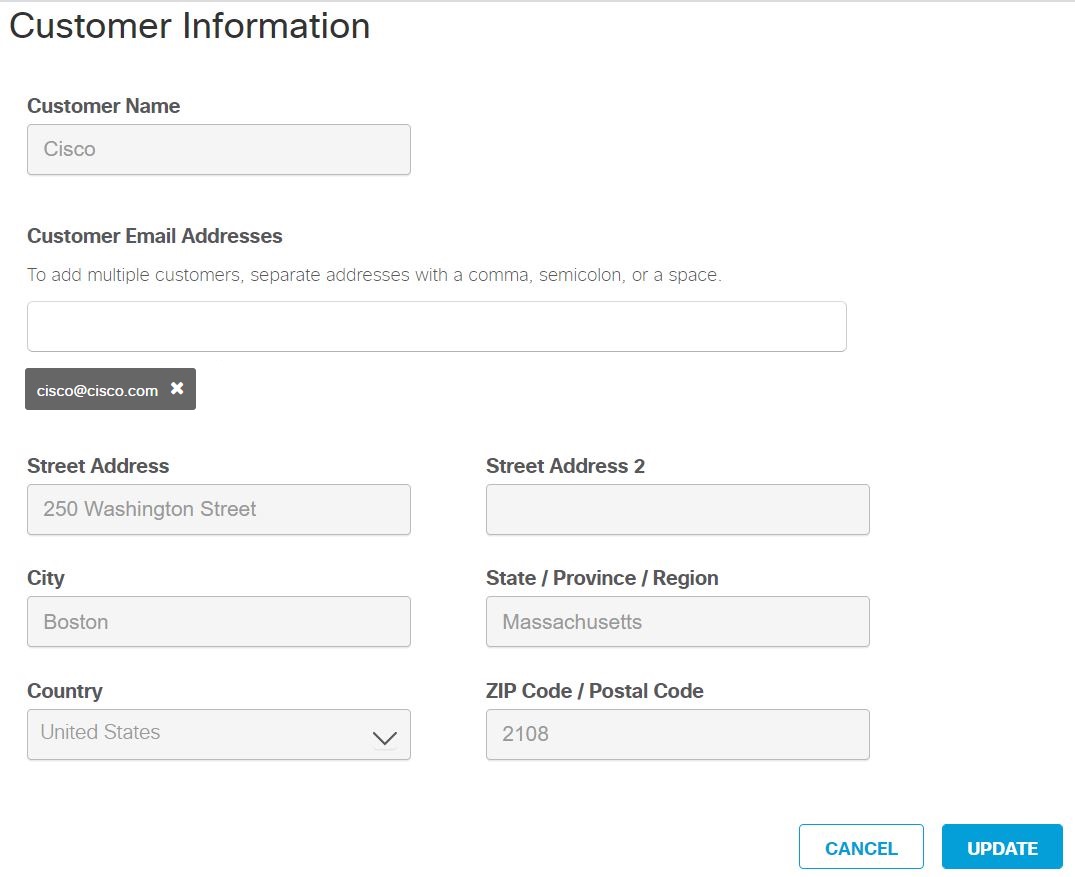The width and height of the screenshot is (1075, 877).
Task: Click into the Street Address 2 field
Action: (677, 509)
